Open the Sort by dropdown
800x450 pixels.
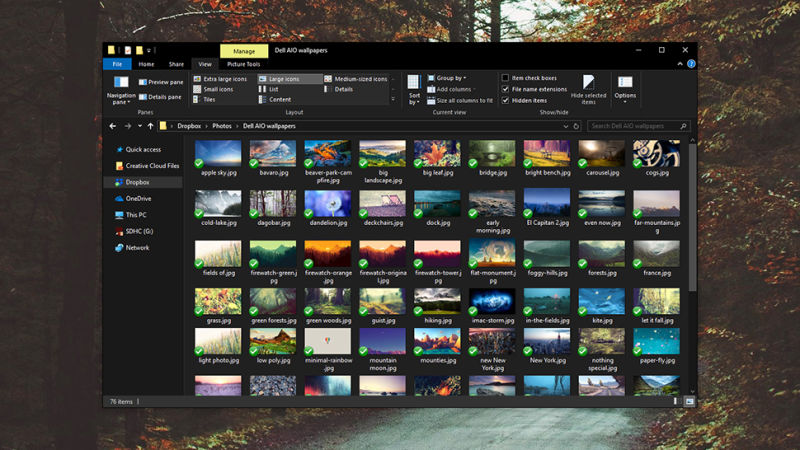coord(414,90)
